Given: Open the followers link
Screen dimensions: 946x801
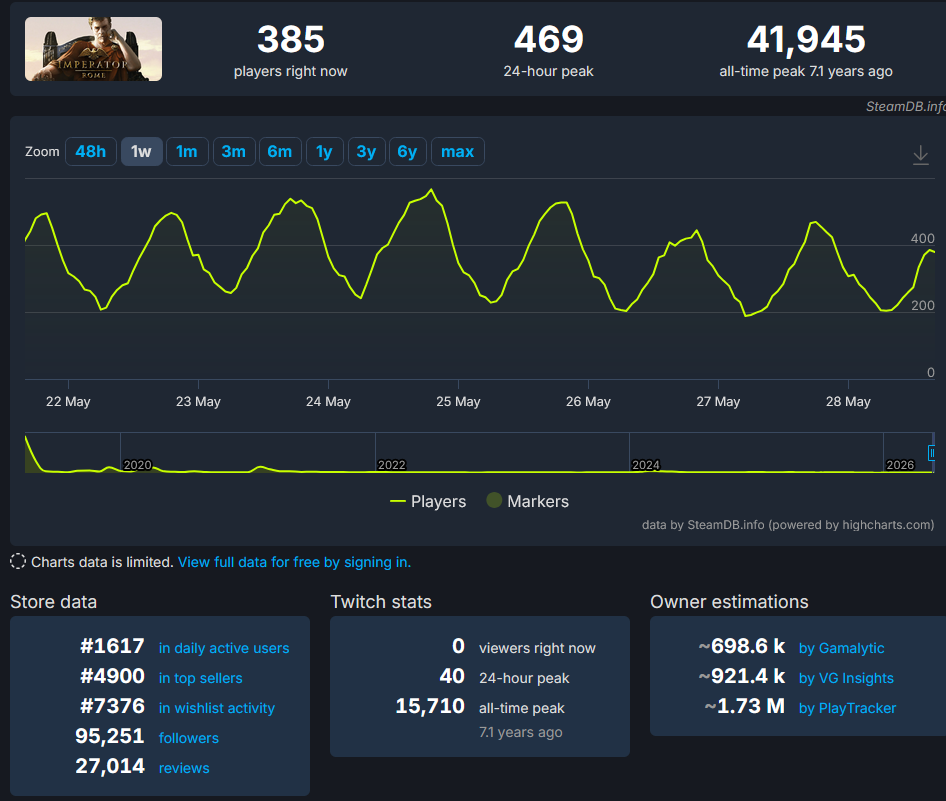Looking at the screenshot, I should point(189,738).
